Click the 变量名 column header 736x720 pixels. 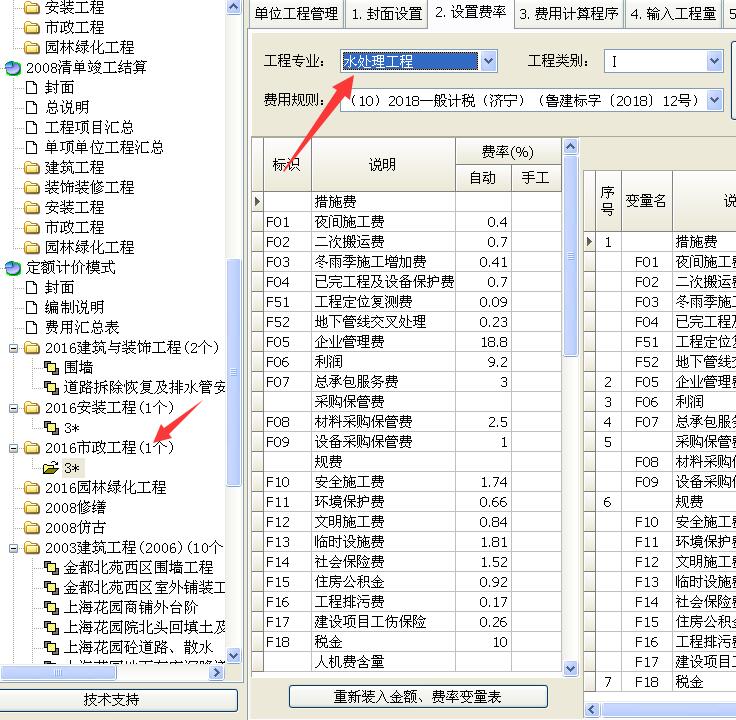(x=646, y=201)
